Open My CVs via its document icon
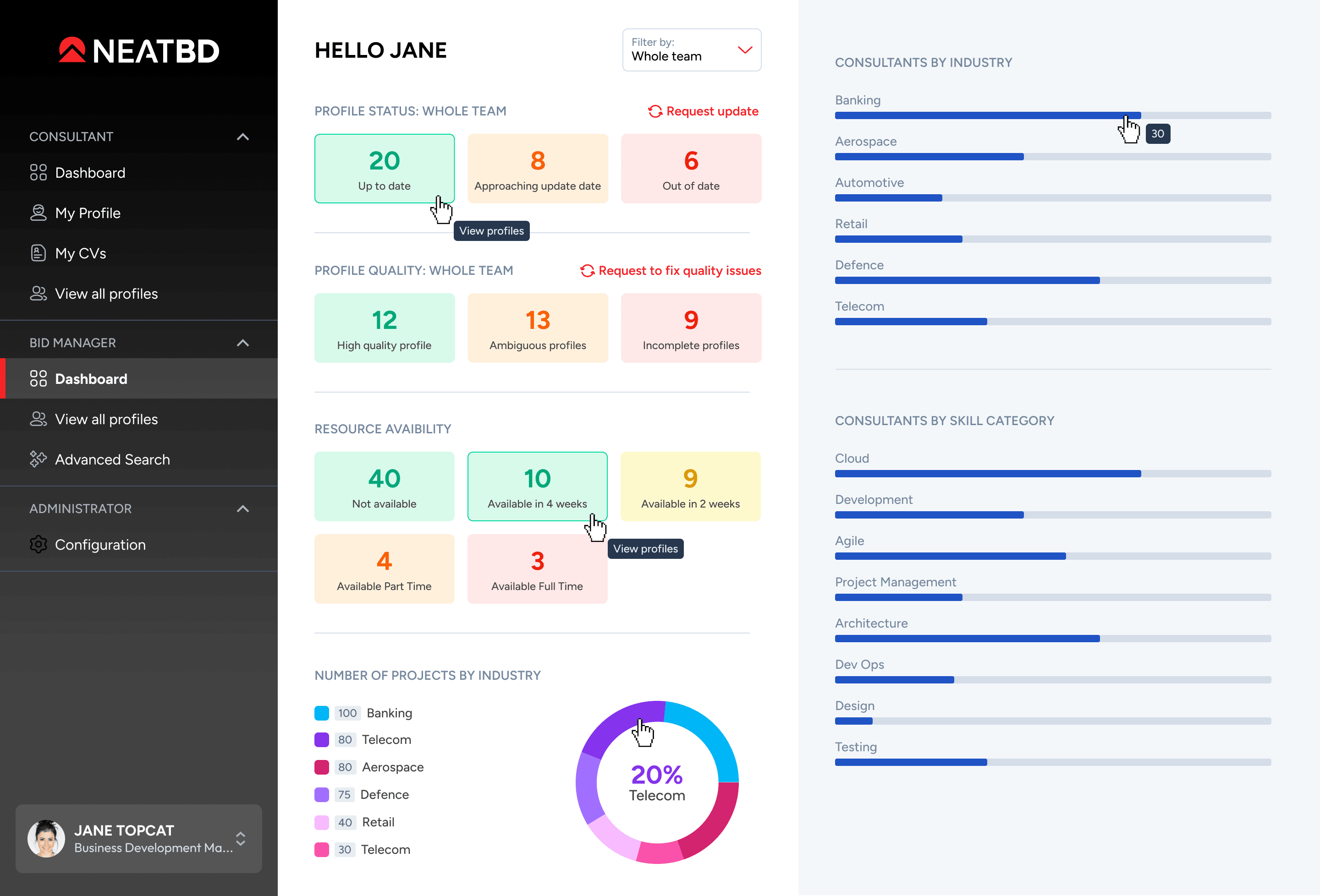Screen dimensions: 1320x896 (x=38, y=253)
